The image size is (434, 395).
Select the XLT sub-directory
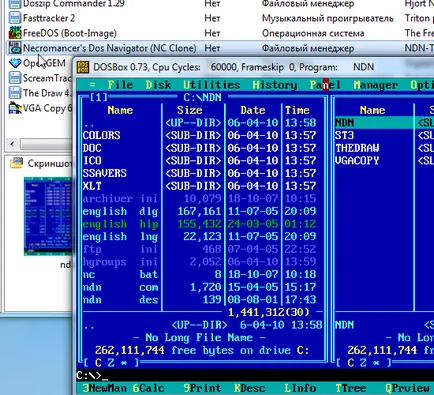coord(199,186)
